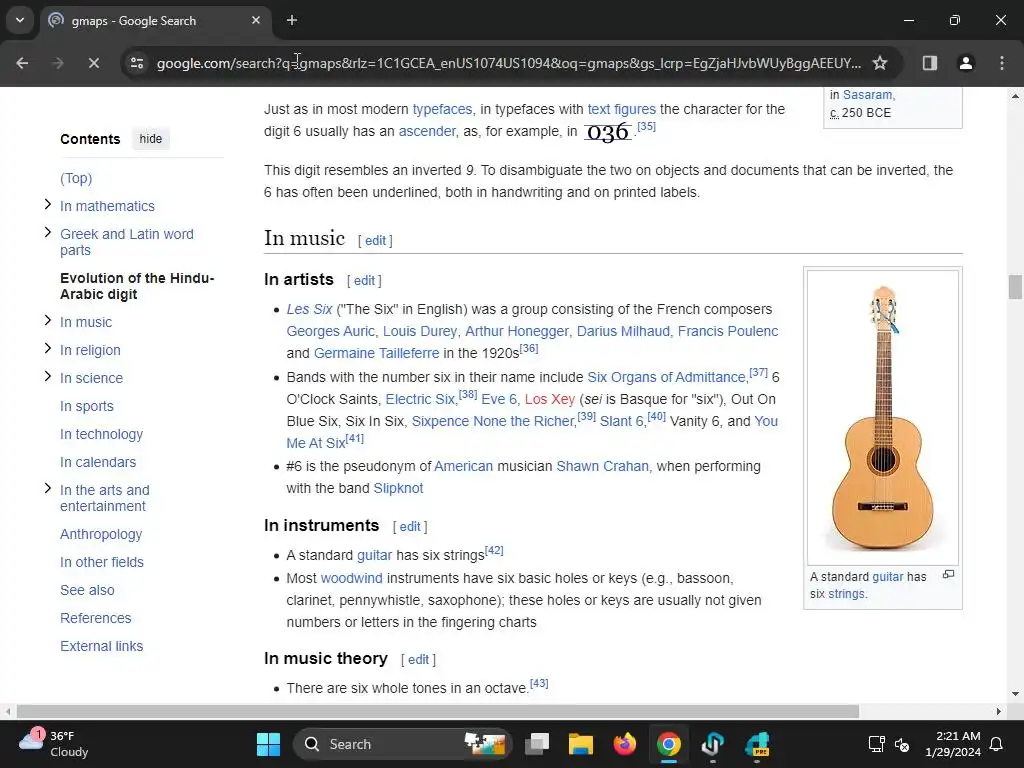This screenshot has width=1024, height=768.
Task: Stop loading the page
Action: 93,63
